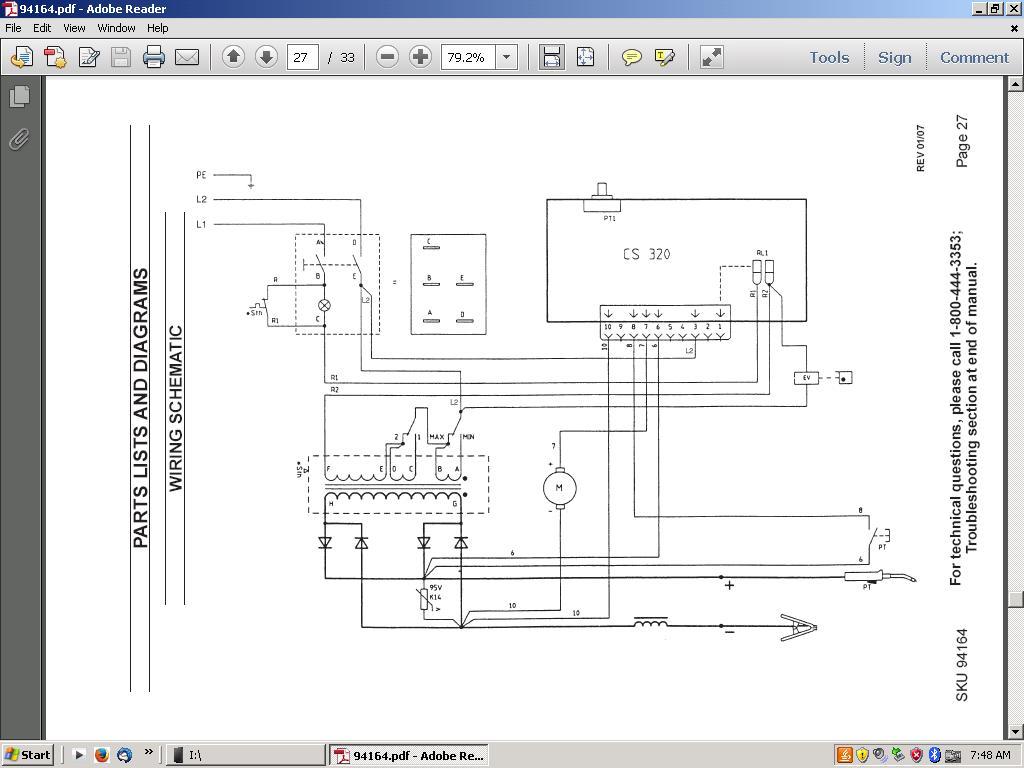This screenshot has height=768, width=1024.
Task: Click the 'PARTS LISTS AND DIAGRAMS' heading
Action: 141,408
